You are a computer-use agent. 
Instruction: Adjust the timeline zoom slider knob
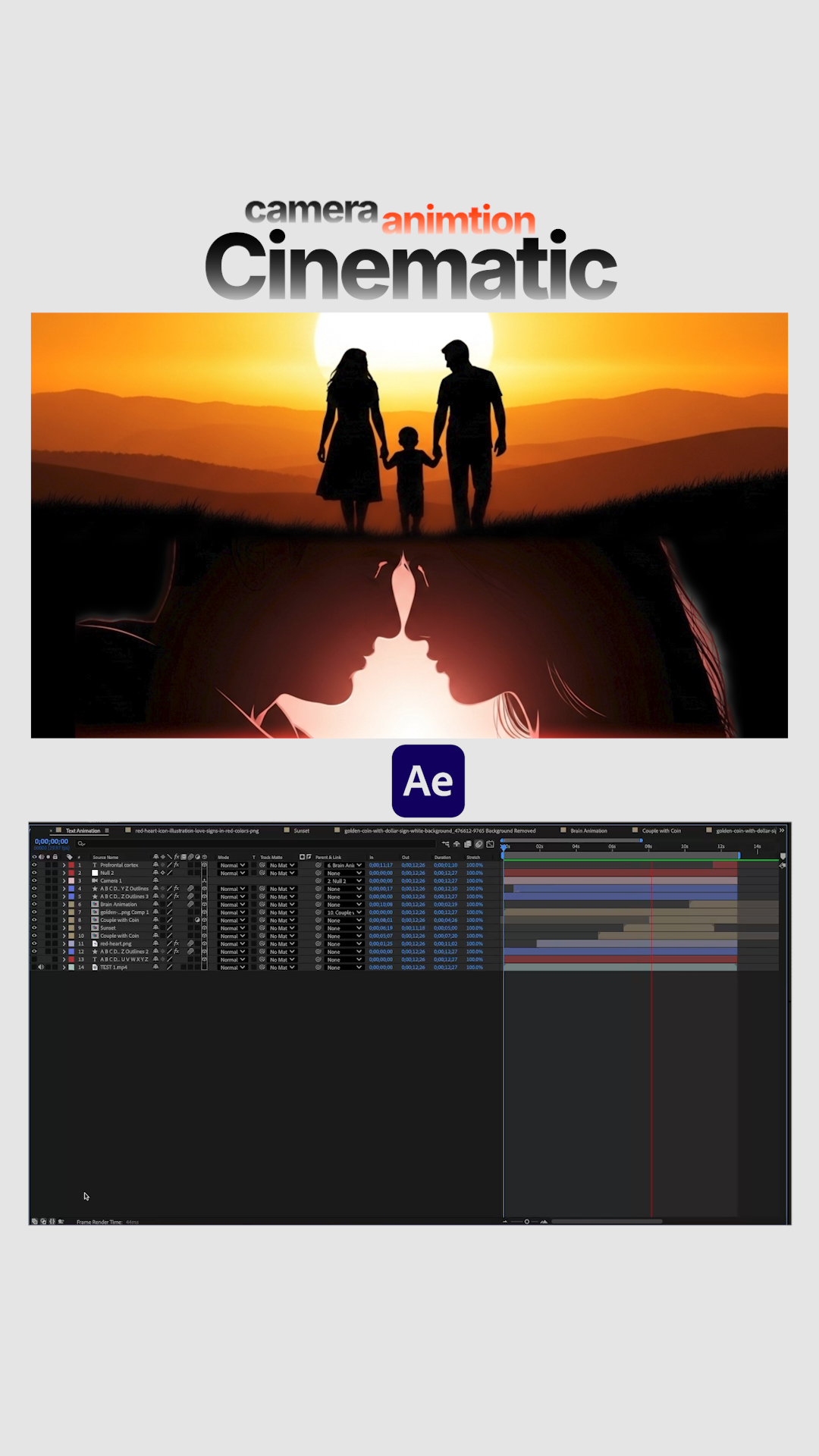pyautogui.click(x=526, y=1221)
